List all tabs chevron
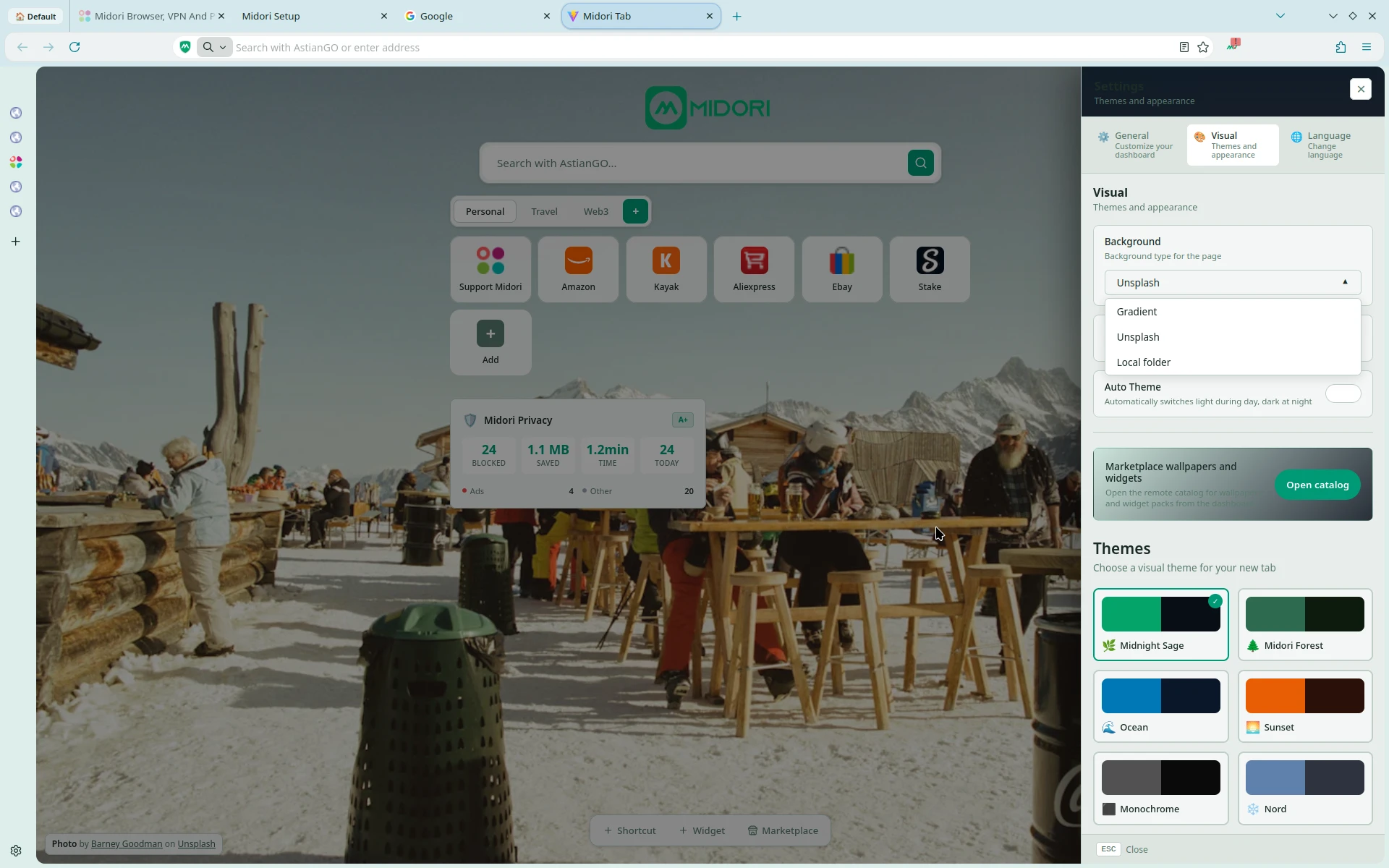The width and height of the screenshot is (1389, 868). point(1280,16)
